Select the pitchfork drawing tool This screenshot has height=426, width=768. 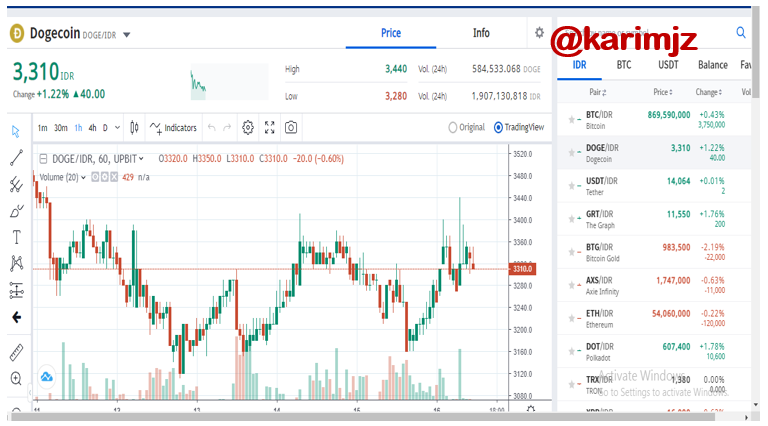[16, 184]
